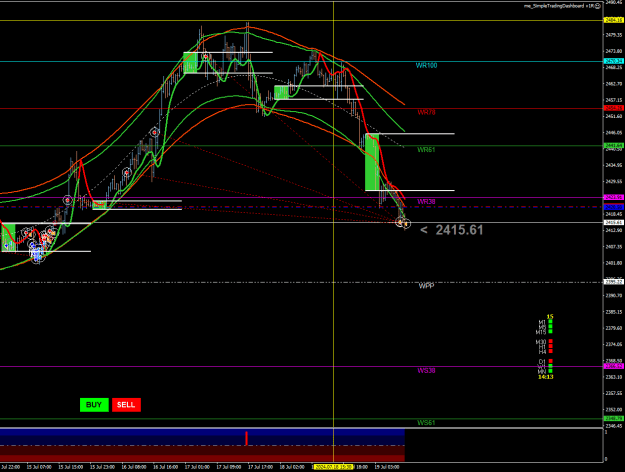Image resolution: width=625 pixels, height=472 pixels.
Task: Click the red SELL button
Action: coord(126,405)
